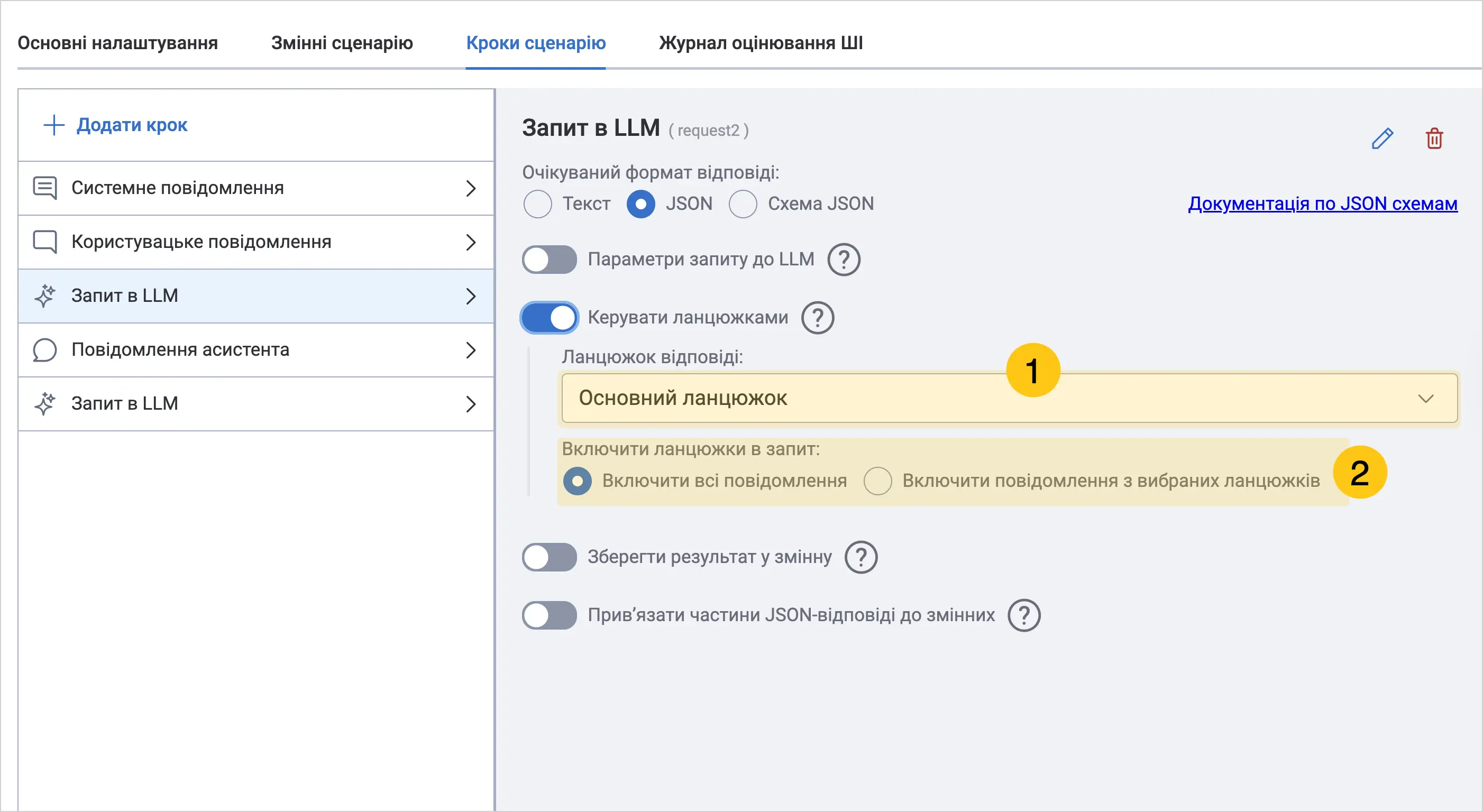The width and height of the screenshot is (1483, 812).
Task: Select JSON response format
Action: (x=641, y=204)
